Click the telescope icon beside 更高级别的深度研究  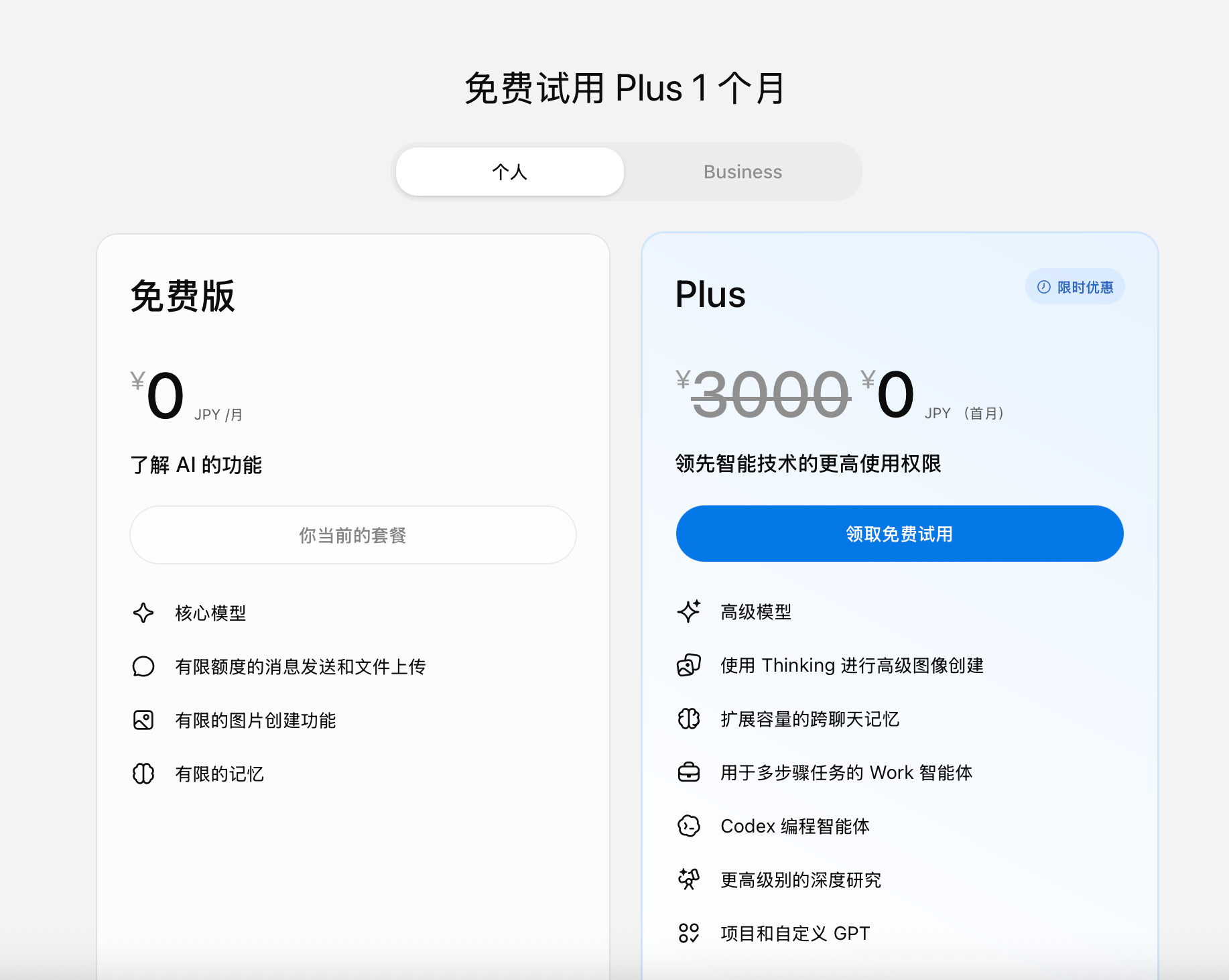click(x=689, y=879)
